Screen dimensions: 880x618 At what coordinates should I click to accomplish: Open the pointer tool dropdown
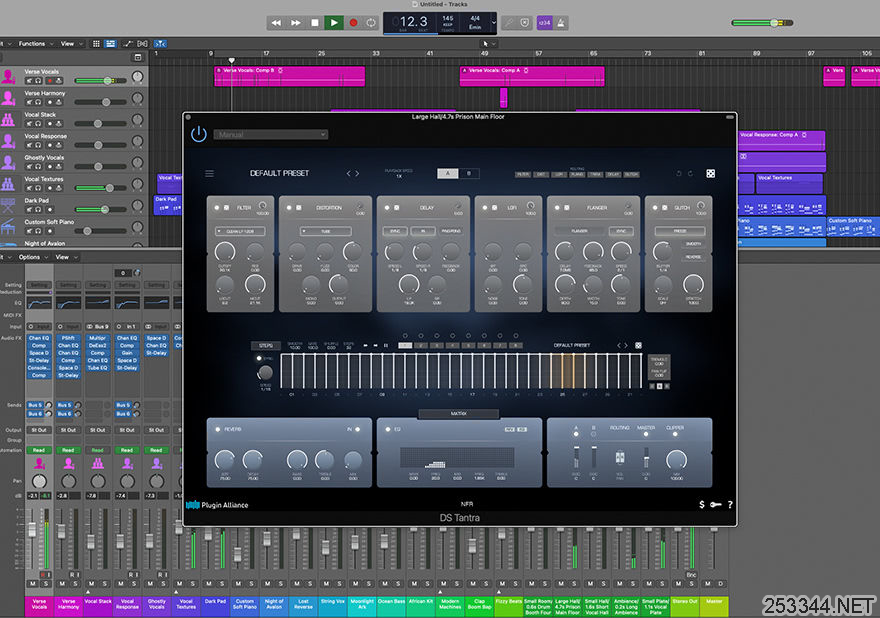489,44
